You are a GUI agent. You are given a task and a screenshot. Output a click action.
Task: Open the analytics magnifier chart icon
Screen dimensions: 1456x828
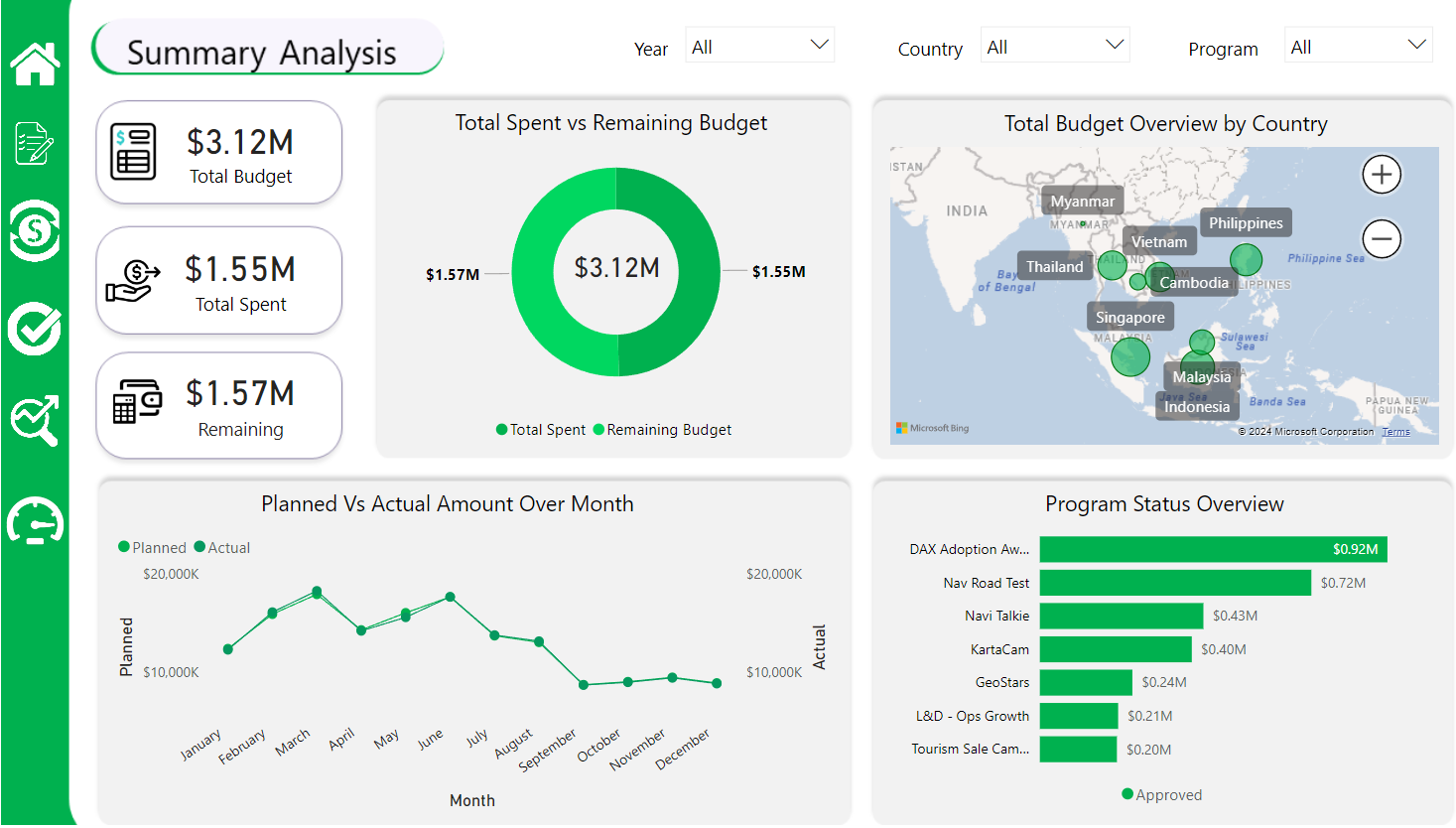coord(35,422)
